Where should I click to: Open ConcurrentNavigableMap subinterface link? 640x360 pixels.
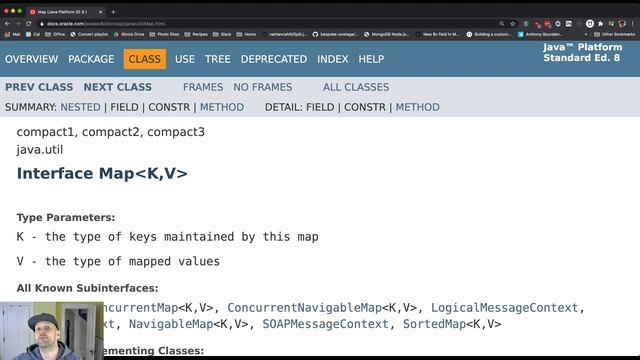tap(304, 307)
